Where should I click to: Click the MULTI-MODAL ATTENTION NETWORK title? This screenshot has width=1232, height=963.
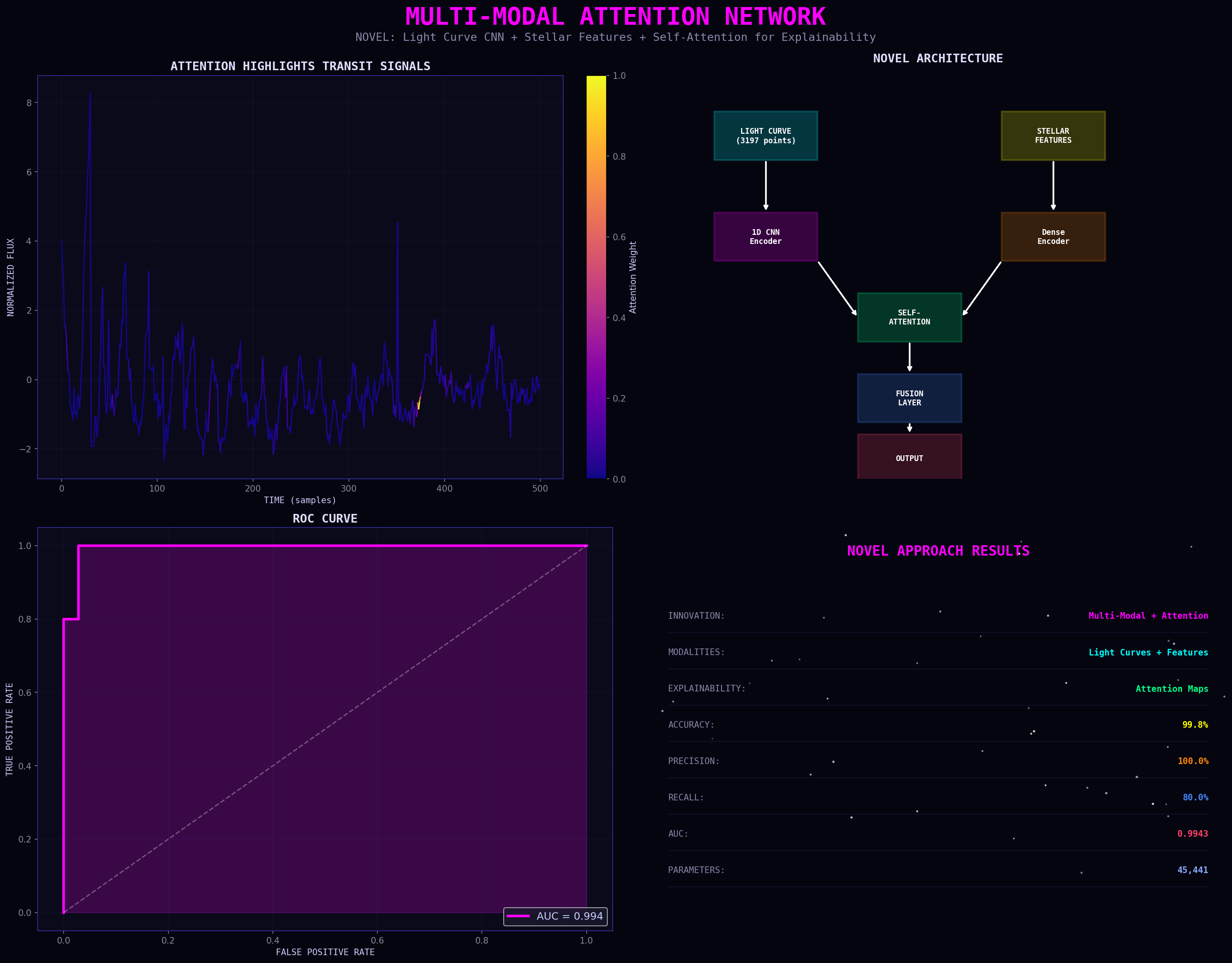click(x=616, y=17)
